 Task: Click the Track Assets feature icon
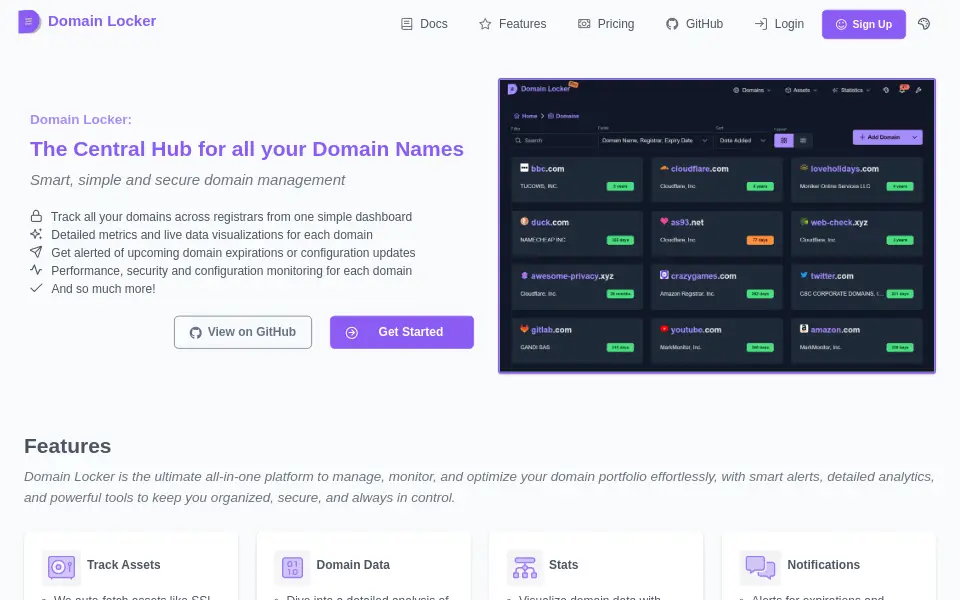pyautogui.click(x=61, y=567)
